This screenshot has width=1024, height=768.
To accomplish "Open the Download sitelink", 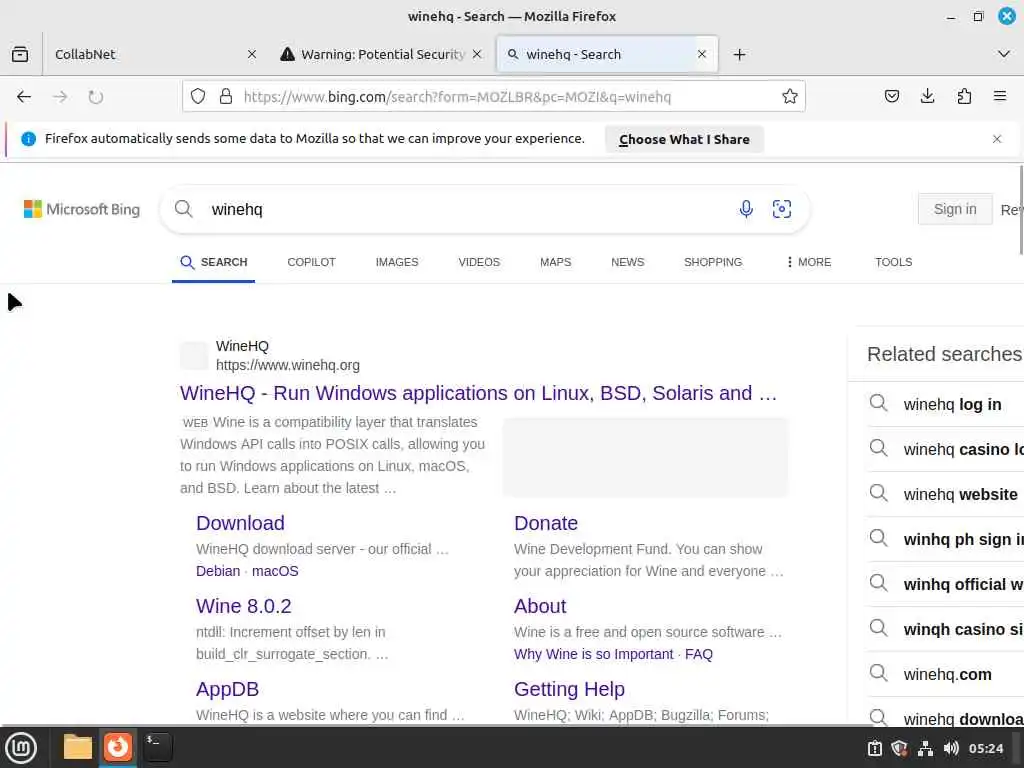I will [240, 523].
